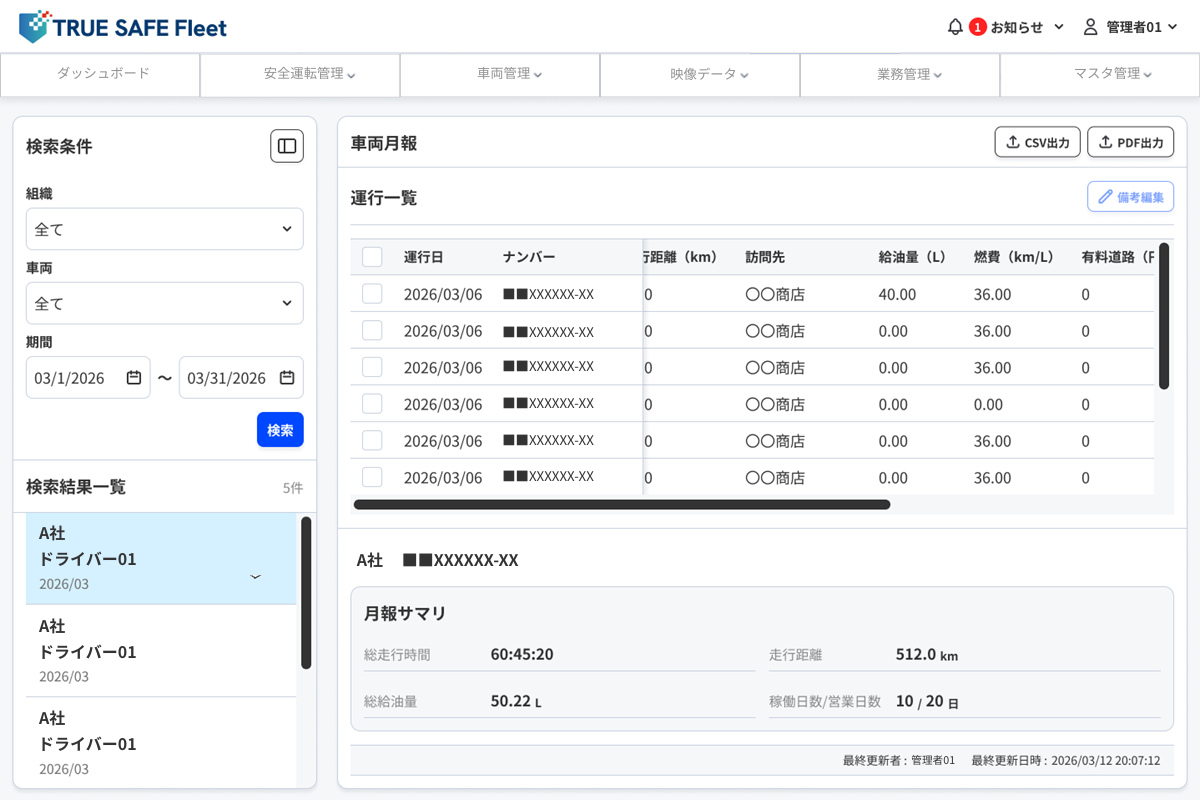This screenshot has width=1200, height=800.
Task: Click the 燃費（km/L） column header
Action: click(1014, 257)
